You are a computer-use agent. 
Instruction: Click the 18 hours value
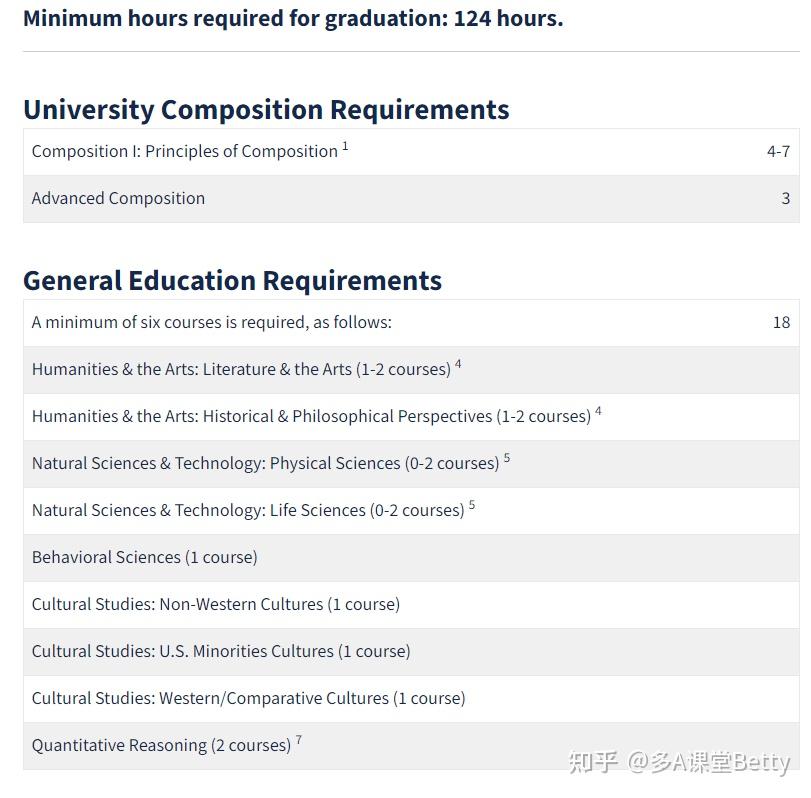(x=782, y=323)
